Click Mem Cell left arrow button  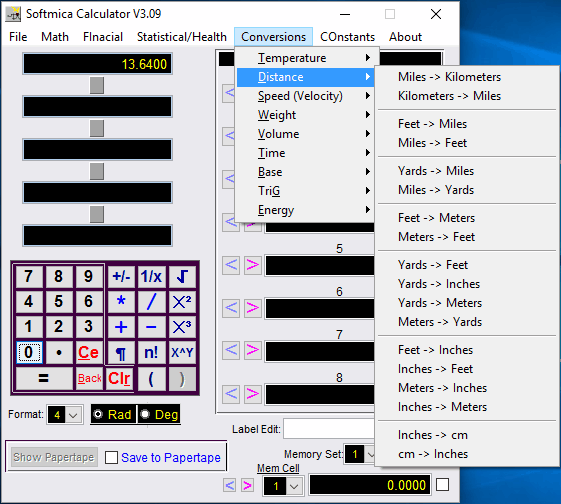[x=229, y=485]
